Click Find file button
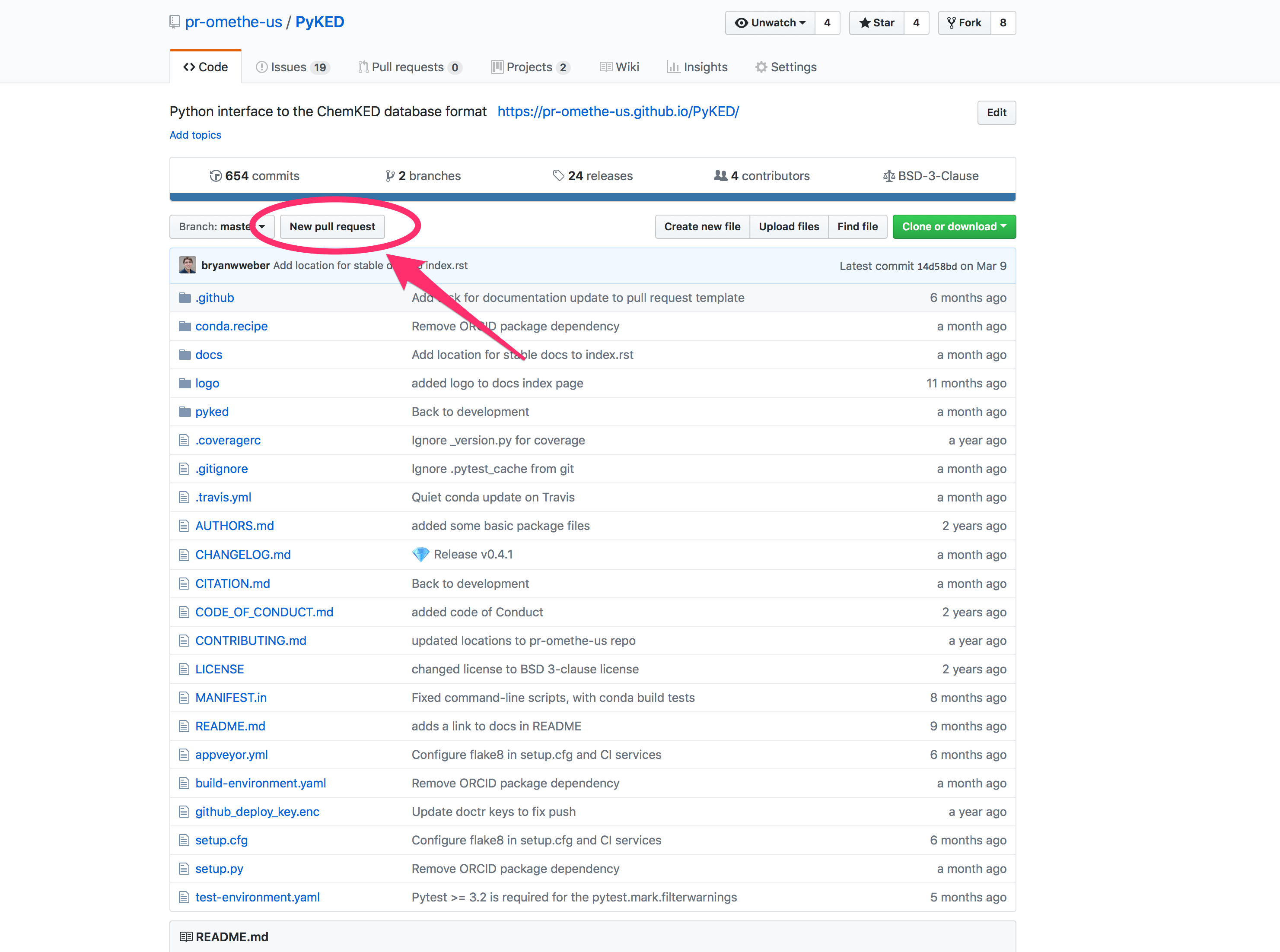1280x952 pixels. (857, 226)
